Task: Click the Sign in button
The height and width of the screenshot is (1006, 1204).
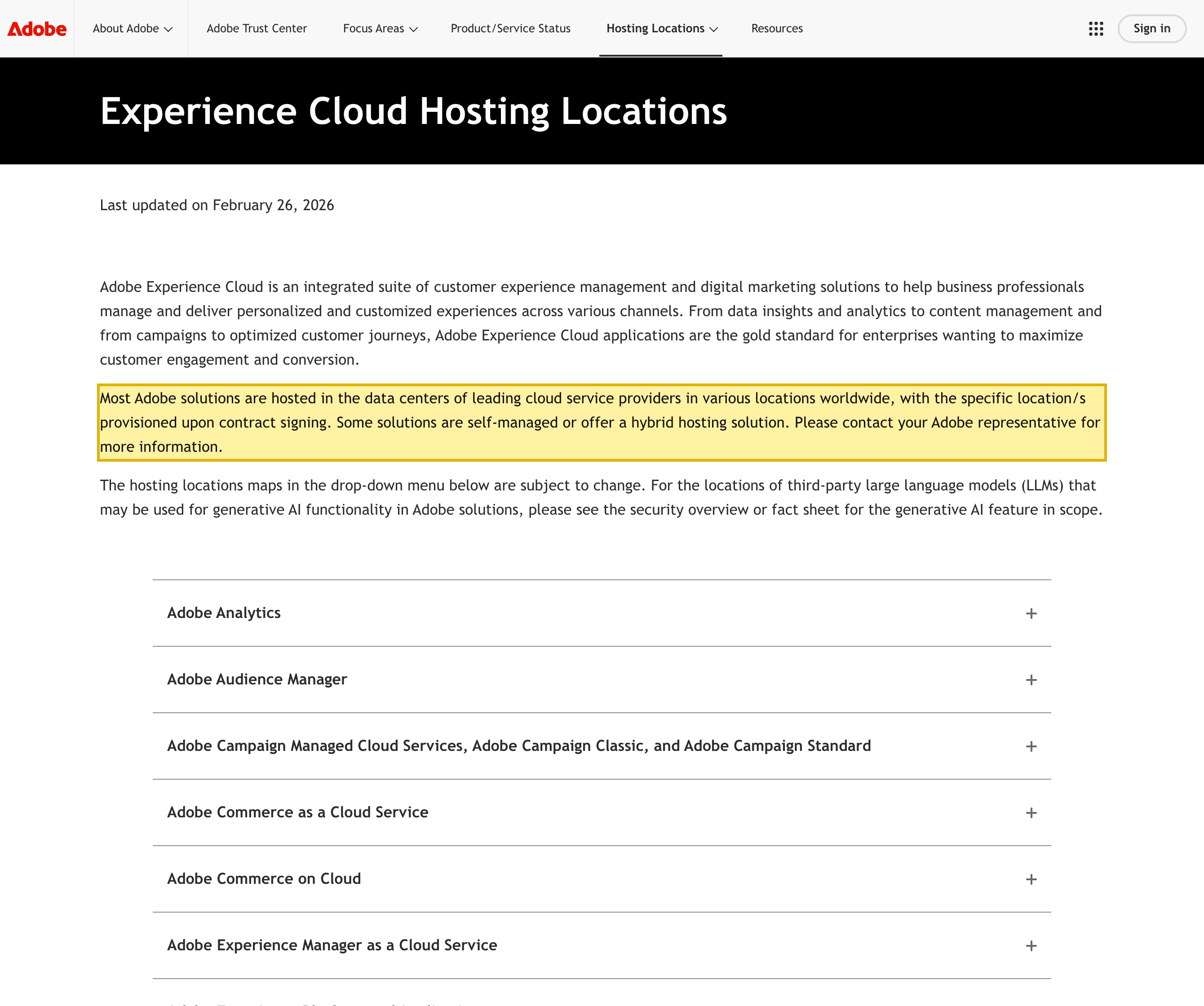Action: point(1151,29)
